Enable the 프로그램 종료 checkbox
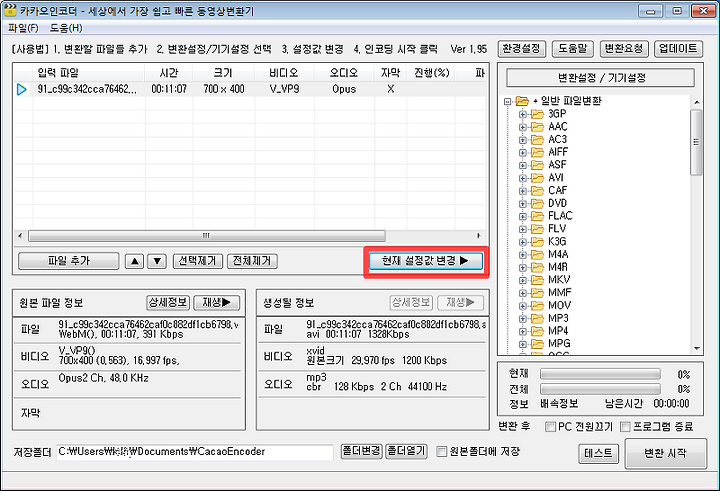This screenshot has width=720, height=491. pos(625,427)
